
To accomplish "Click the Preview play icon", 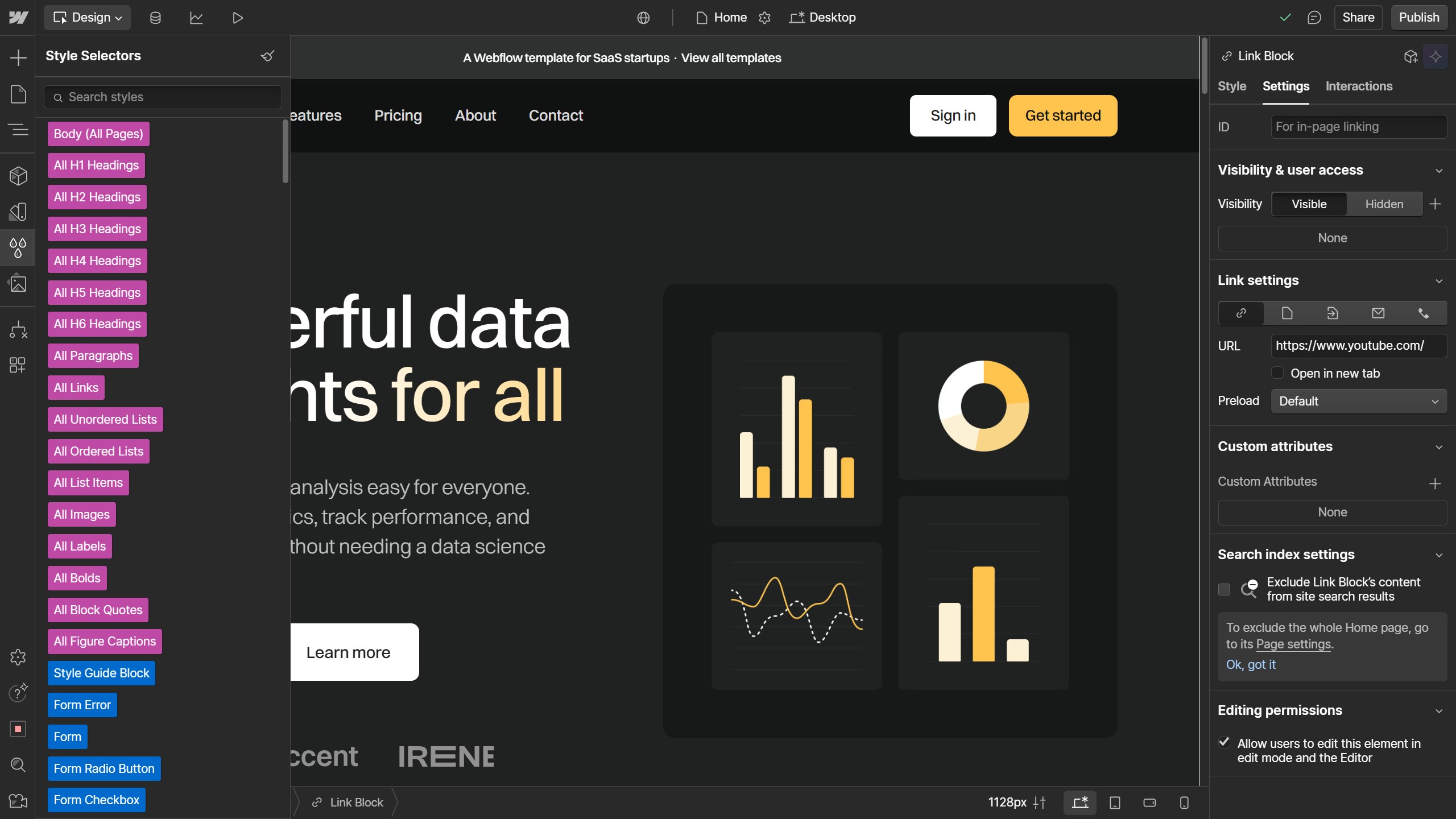I will (x=238, y=18).
